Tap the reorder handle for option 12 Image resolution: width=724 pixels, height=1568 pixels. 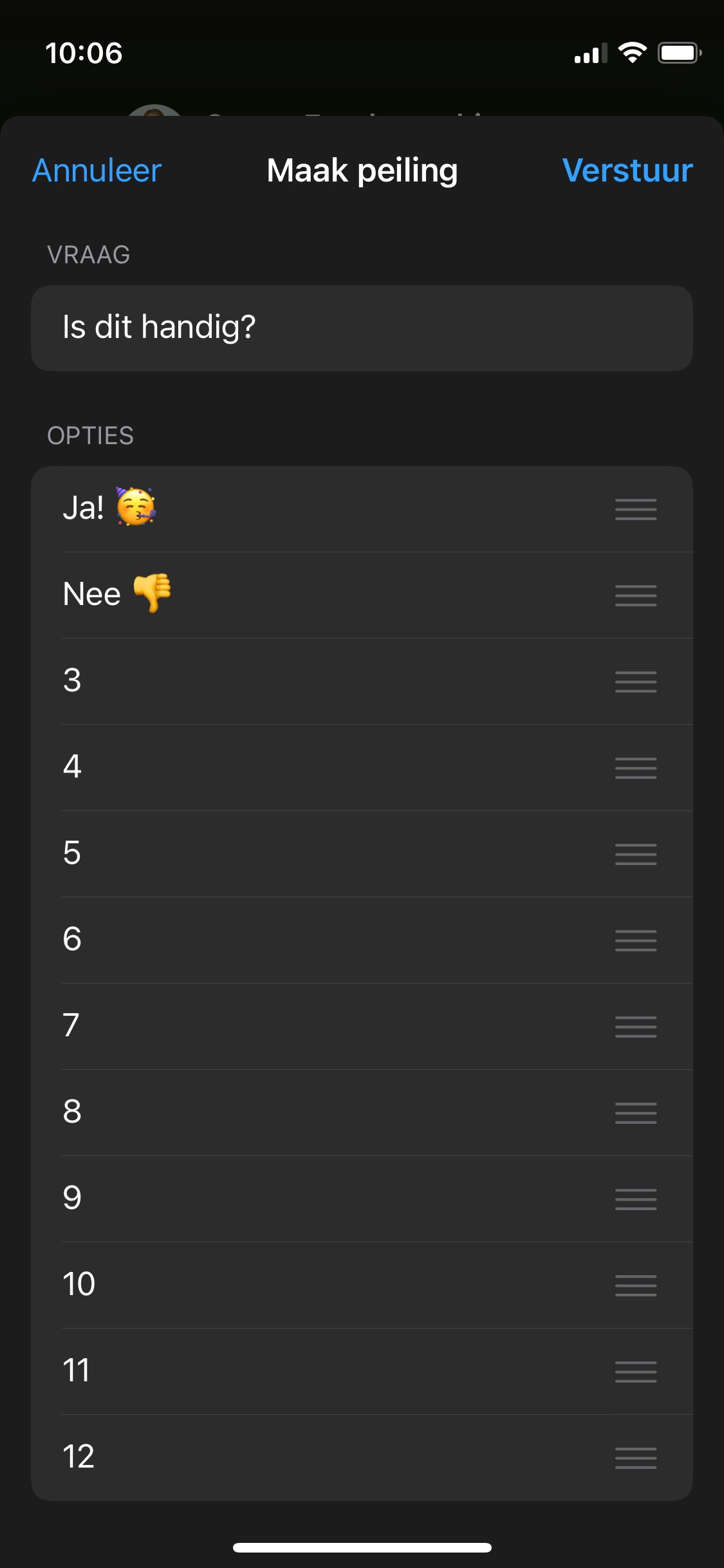click(636, 1458)
